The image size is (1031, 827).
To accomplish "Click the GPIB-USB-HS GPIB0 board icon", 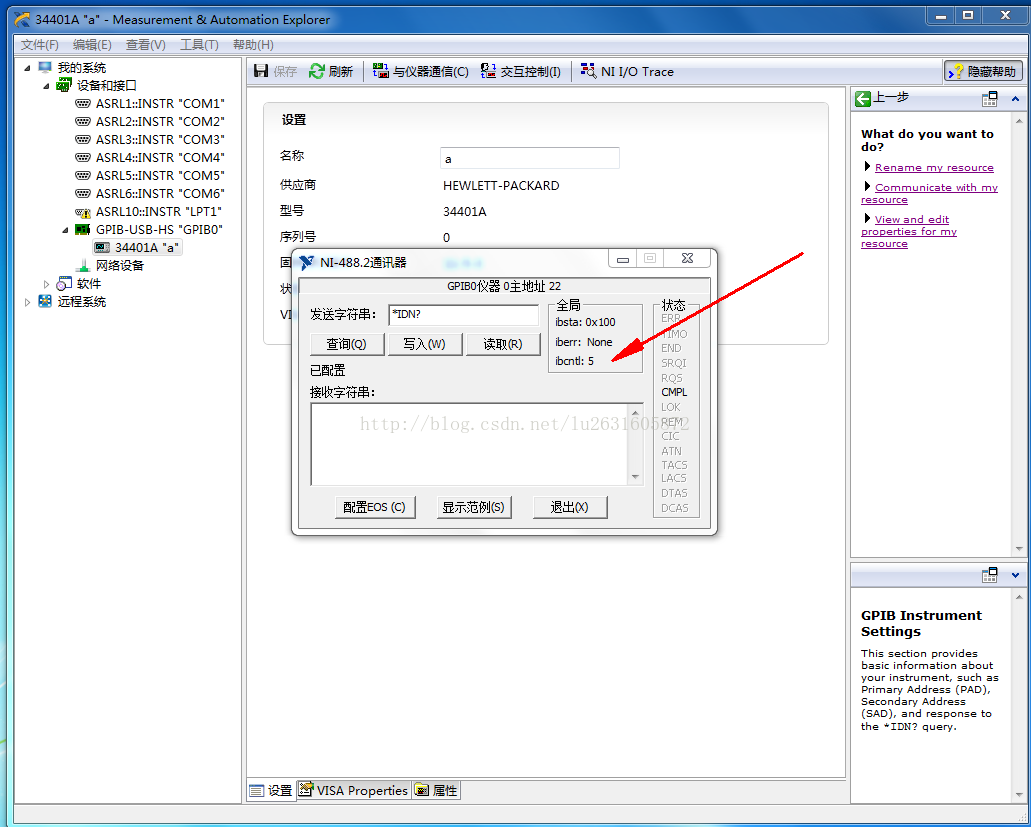I will point(83,229).
